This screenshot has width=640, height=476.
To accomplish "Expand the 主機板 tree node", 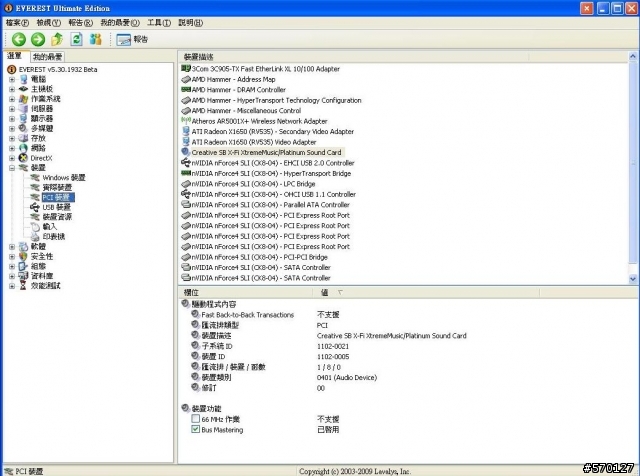I will click(x=12, y=89).
